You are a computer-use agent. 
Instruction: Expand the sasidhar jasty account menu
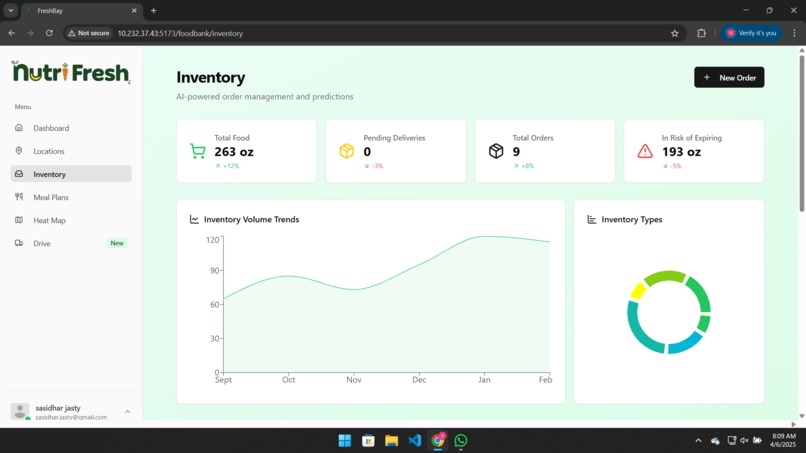[127, 412]
